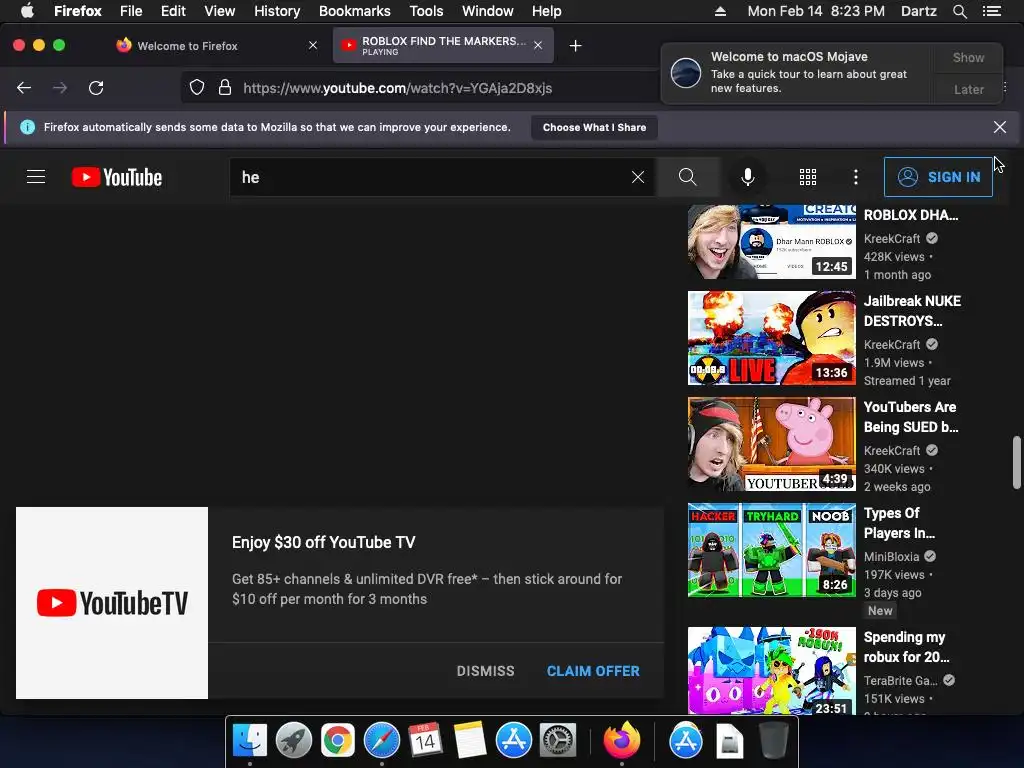
Task: Open Calendar from the Dock
Action: pyautogui.click(x=426, y=740)
